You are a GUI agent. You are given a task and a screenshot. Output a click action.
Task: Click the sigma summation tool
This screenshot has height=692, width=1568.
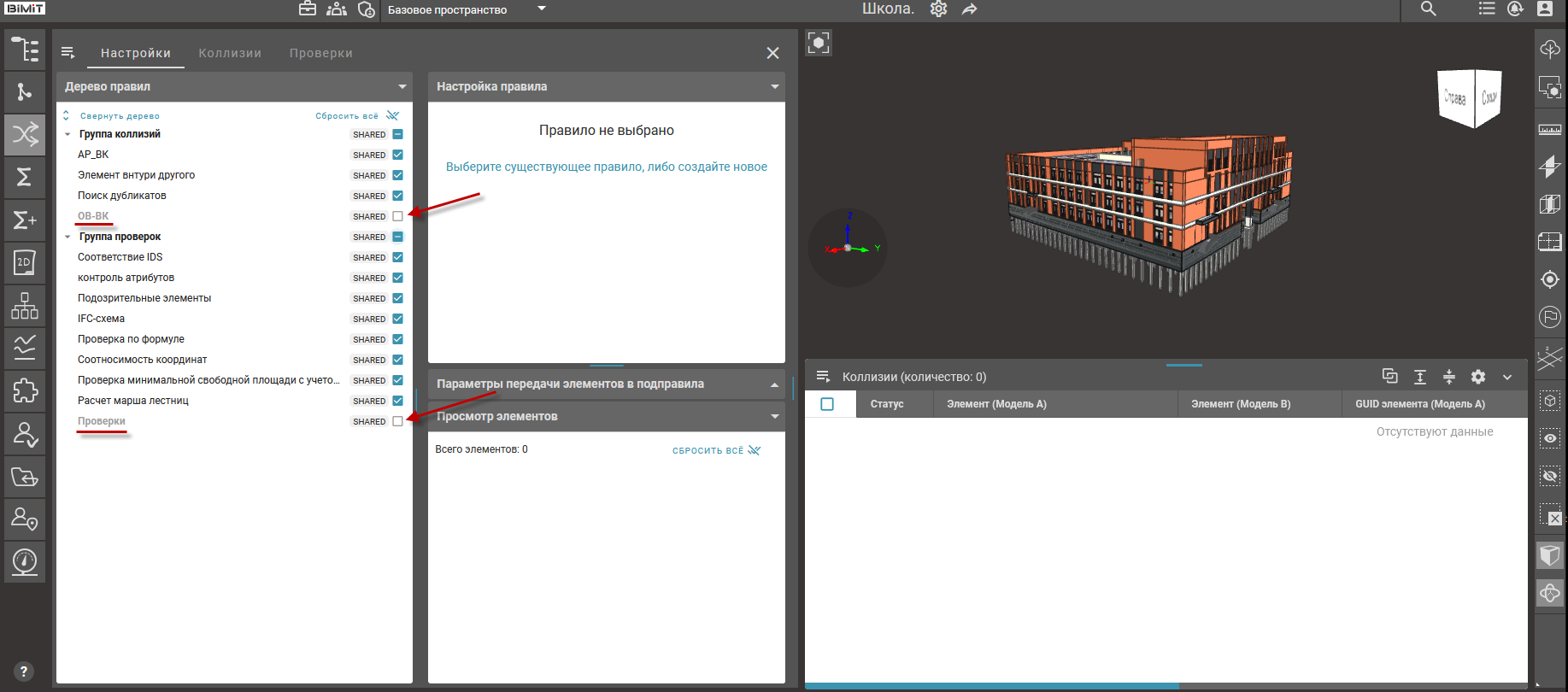click(25, 177)
